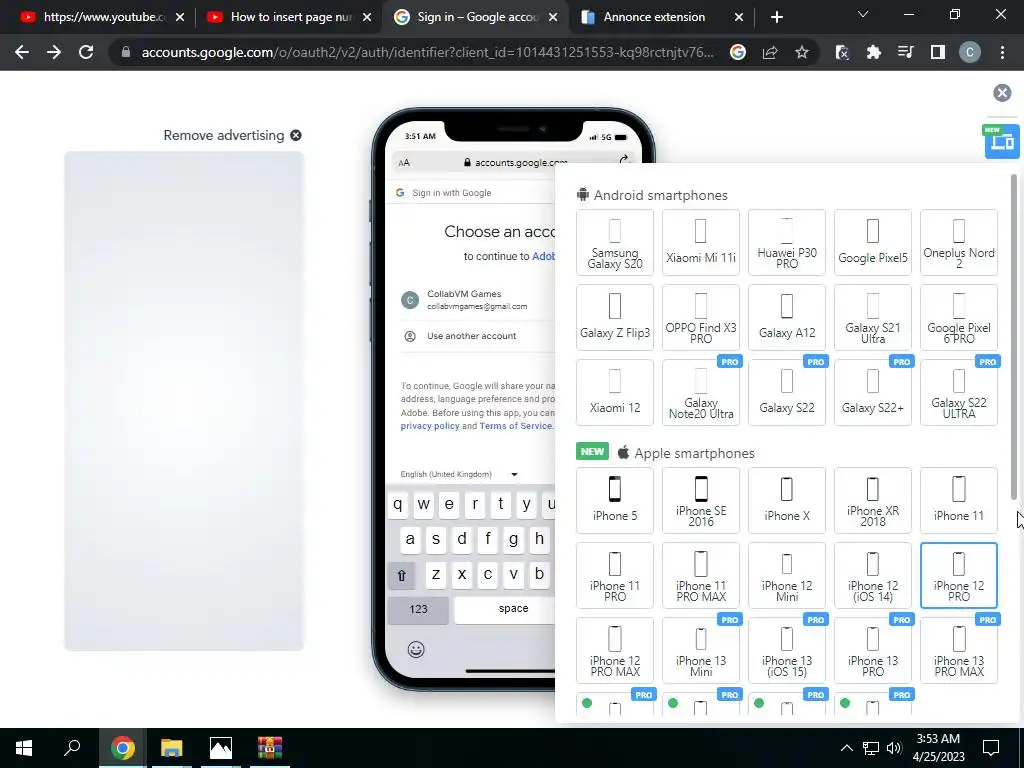Choose Galaxy S21 Ultra device

872,317
